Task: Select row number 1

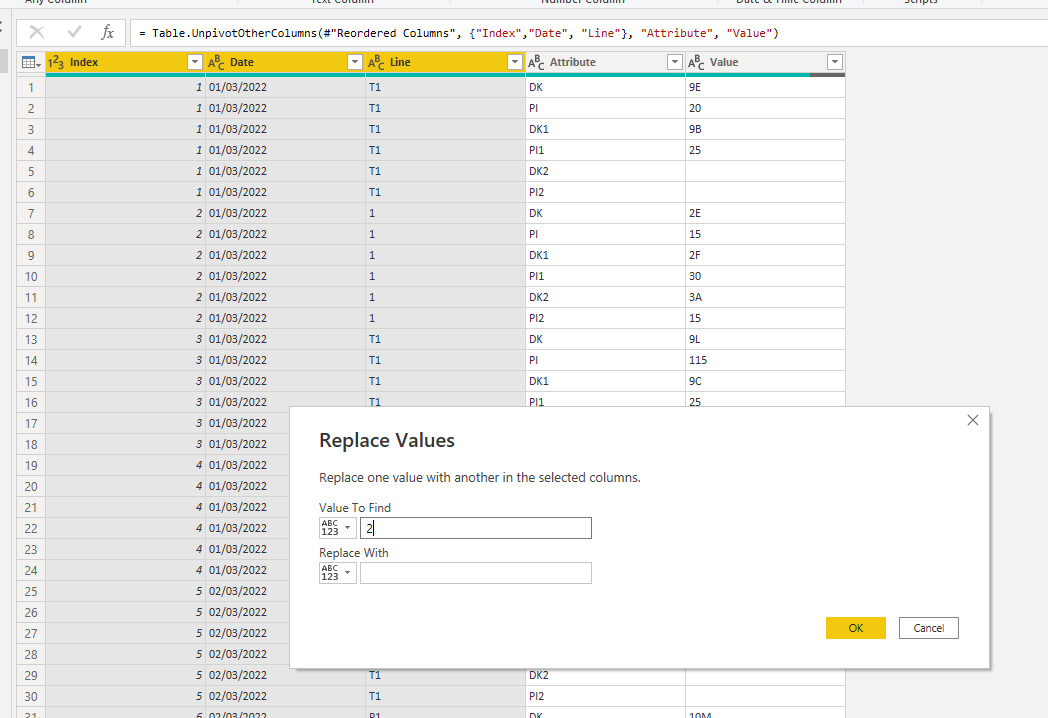Action: (x=31, y=87)
